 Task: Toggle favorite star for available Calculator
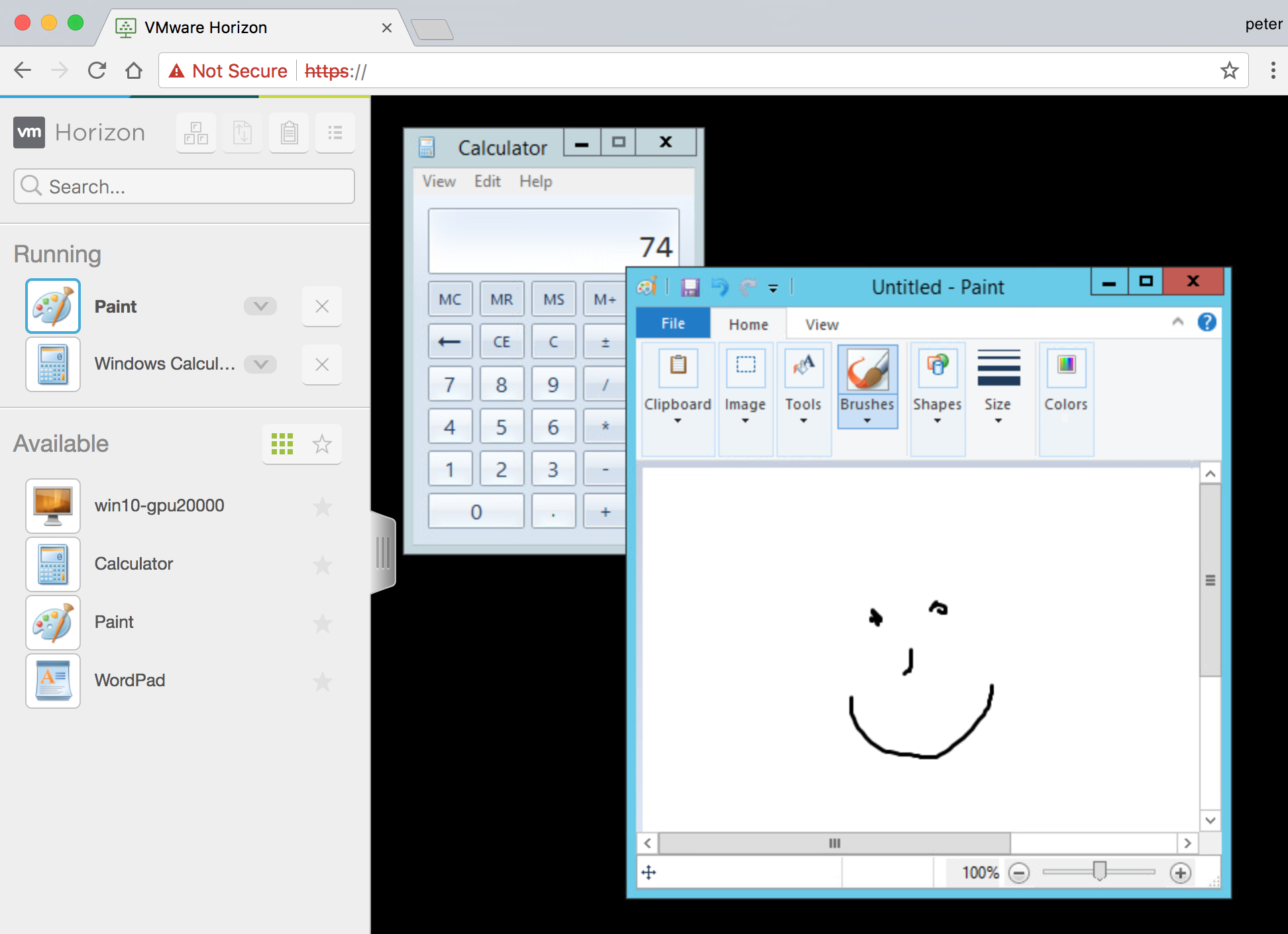pos(322,565)
